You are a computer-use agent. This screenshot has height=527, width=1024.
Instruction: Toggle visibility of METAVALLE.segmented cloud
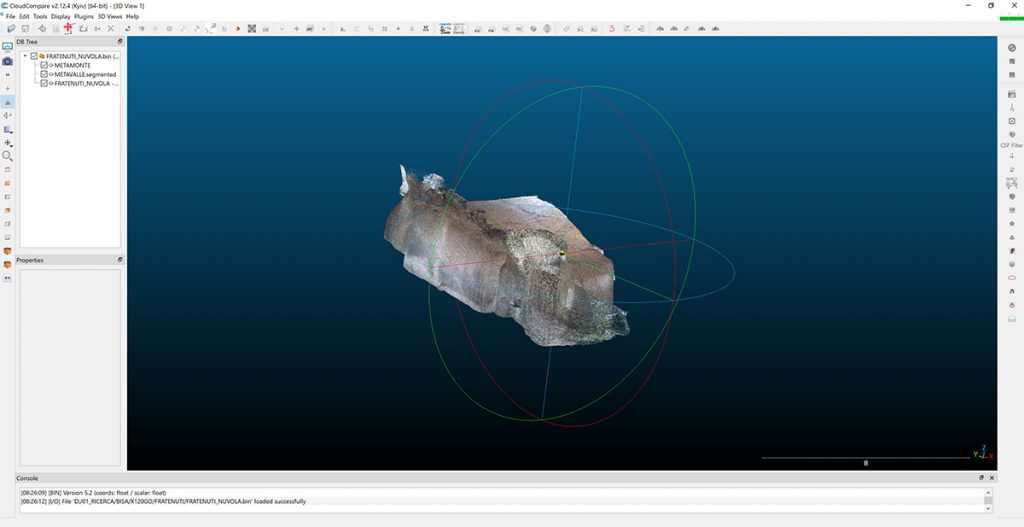[44, 74]
